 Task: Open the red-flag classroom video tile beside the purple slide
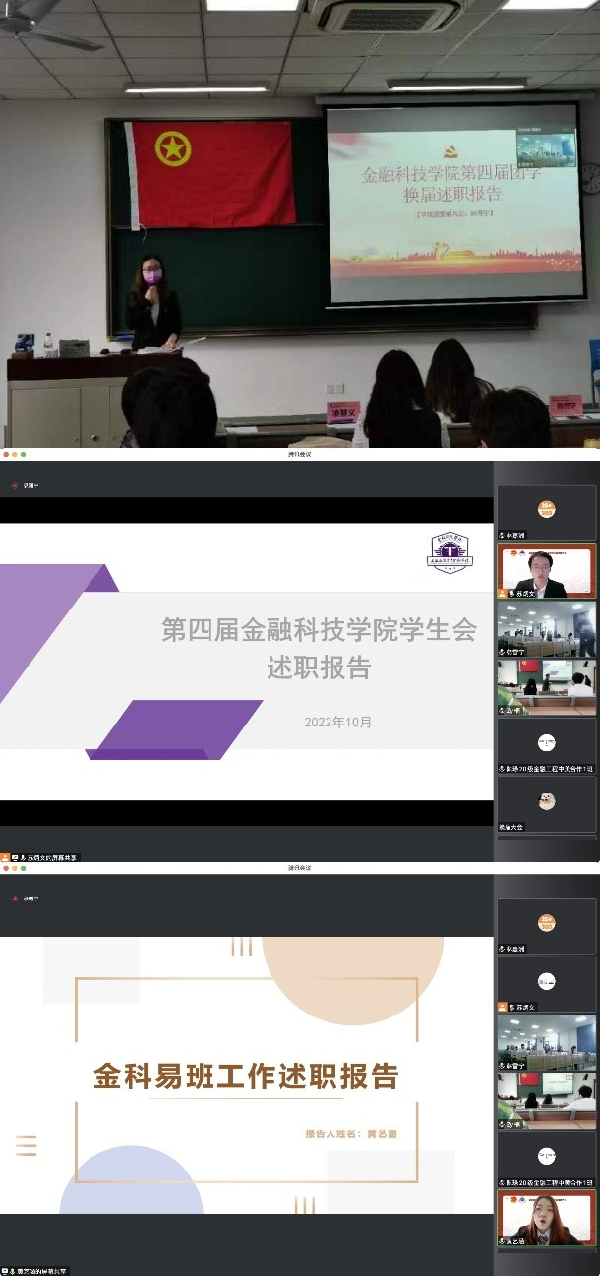pos(546,688)
